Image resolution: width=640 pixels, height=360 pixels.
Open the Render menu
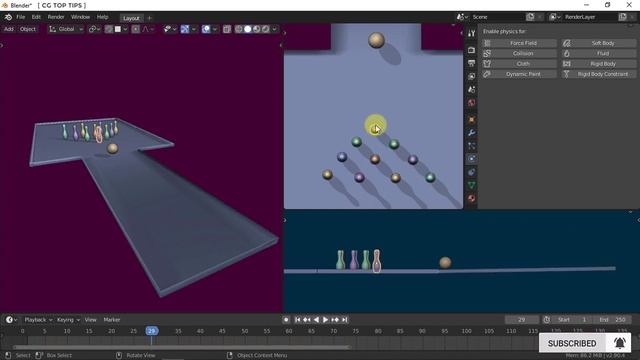point(56,17)
